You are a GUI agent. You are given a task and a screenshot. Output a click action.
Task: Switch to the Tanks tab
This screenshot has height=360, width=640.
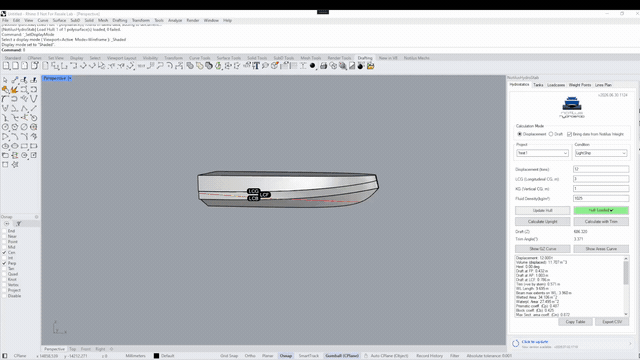tap(538, 85)
